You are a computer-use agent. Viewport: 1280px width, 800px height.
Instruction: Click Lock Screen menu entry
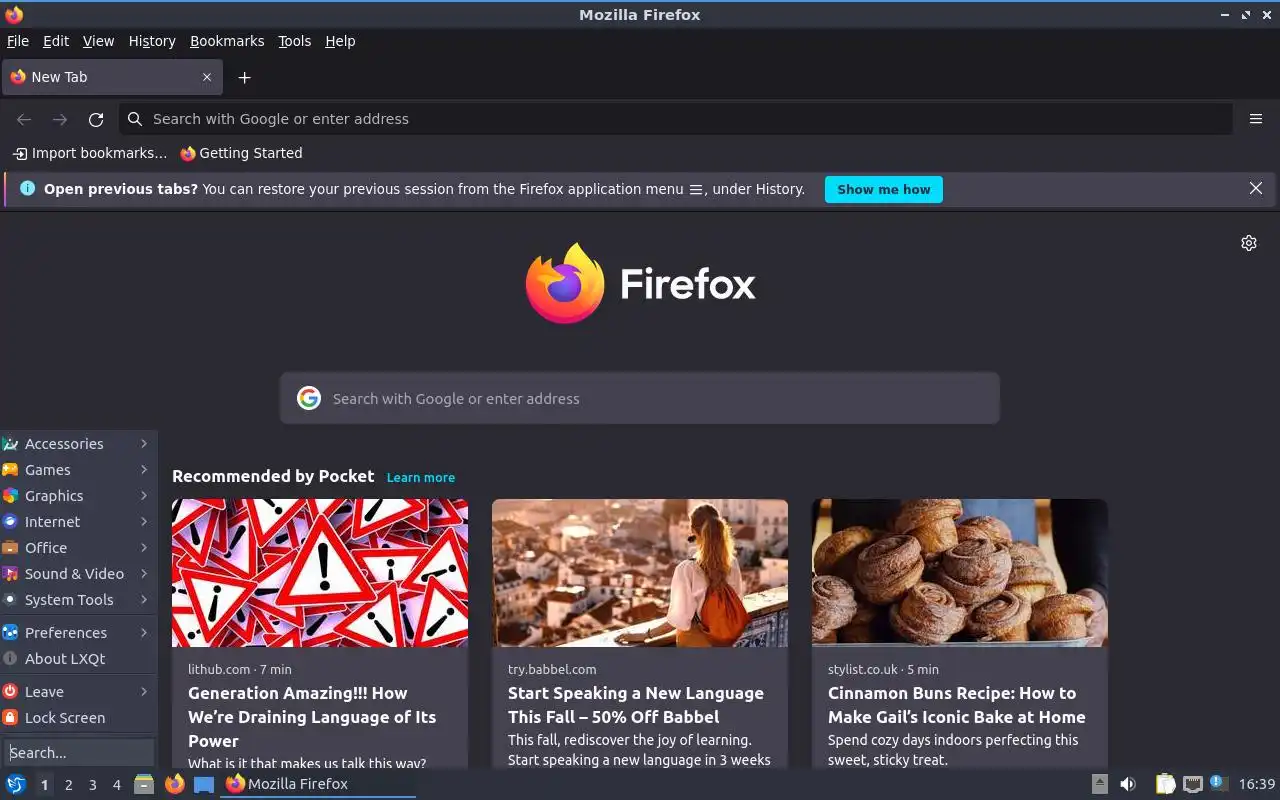(78, 718)
